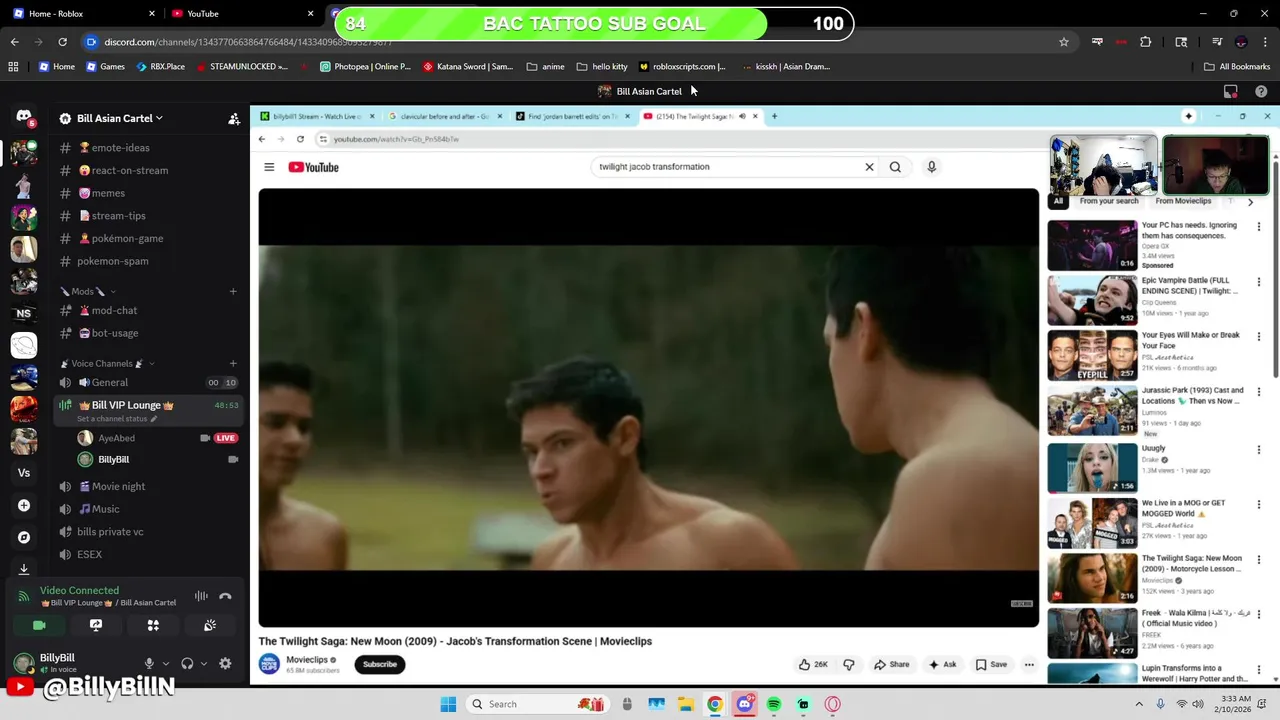Viewport: 1280px width, 720px height.
Task: Click the Share button under the video
Action: (x=891, y=664)
